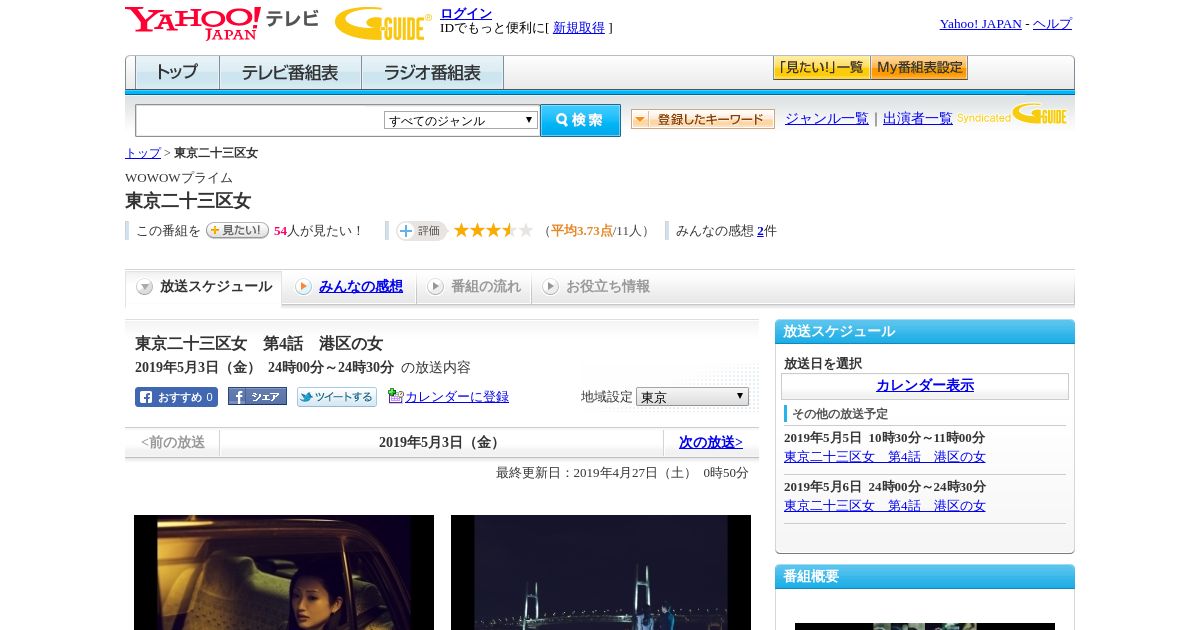Click the ツイートする button
The height and width of the screenshot is (630, 1200).
[337, 397]
